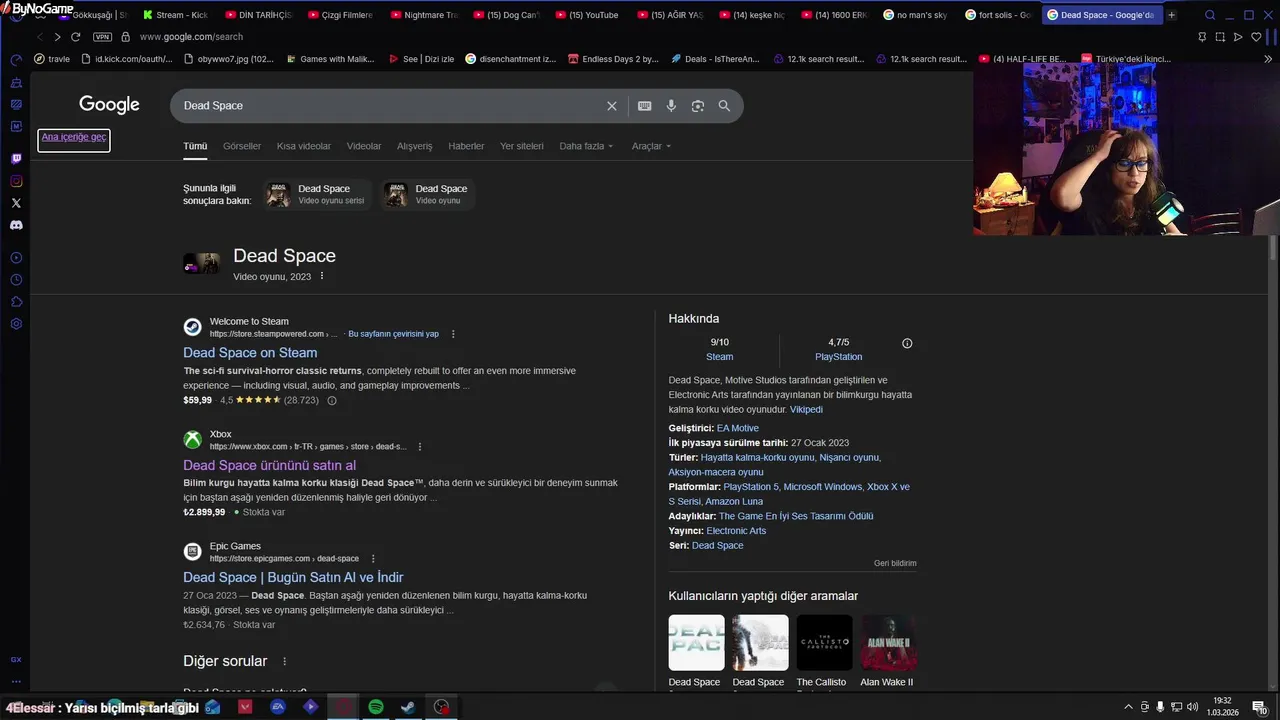This screenshot has width=1280, height=720.
Task: Show info icon beside Steam price rating
Action: 332,401
